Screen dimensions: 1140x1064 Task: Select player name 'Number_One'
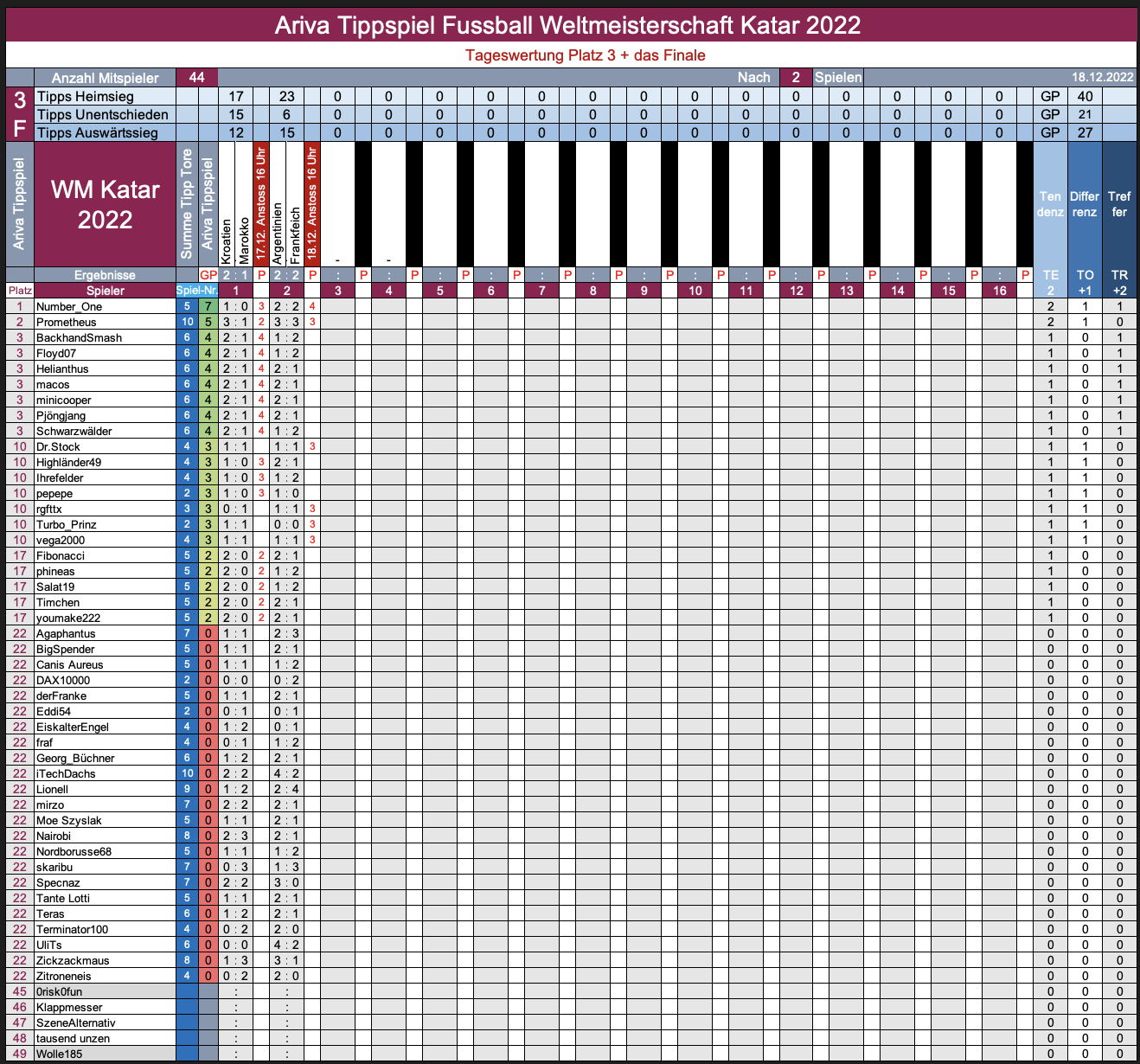click(x=69, y=306)
